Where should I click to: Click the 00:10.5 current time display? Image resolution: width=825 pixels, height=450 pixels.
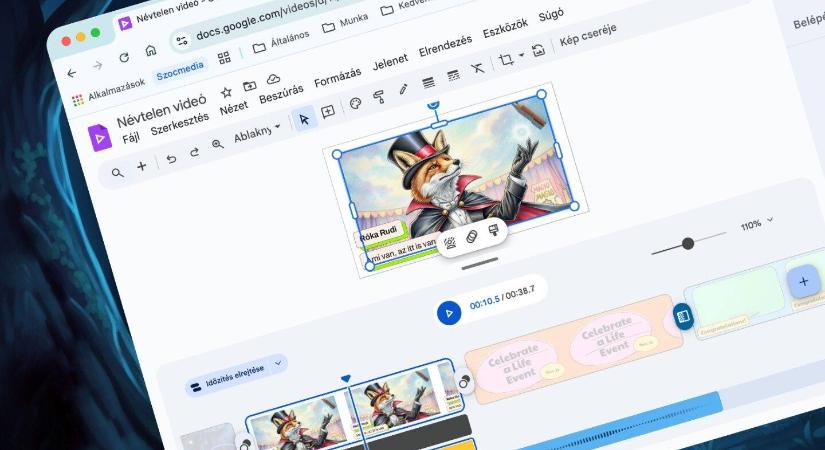click(485, 302)
